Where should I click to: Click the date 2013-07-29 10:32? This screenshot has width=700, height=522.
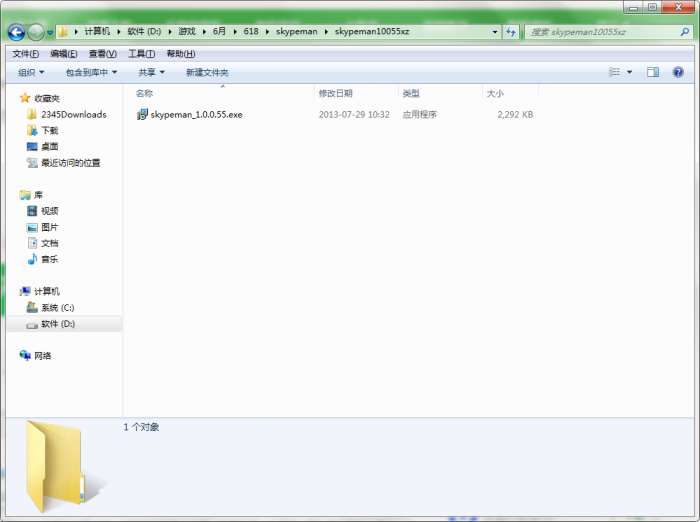pyautogui.click(x=354, y=115)
